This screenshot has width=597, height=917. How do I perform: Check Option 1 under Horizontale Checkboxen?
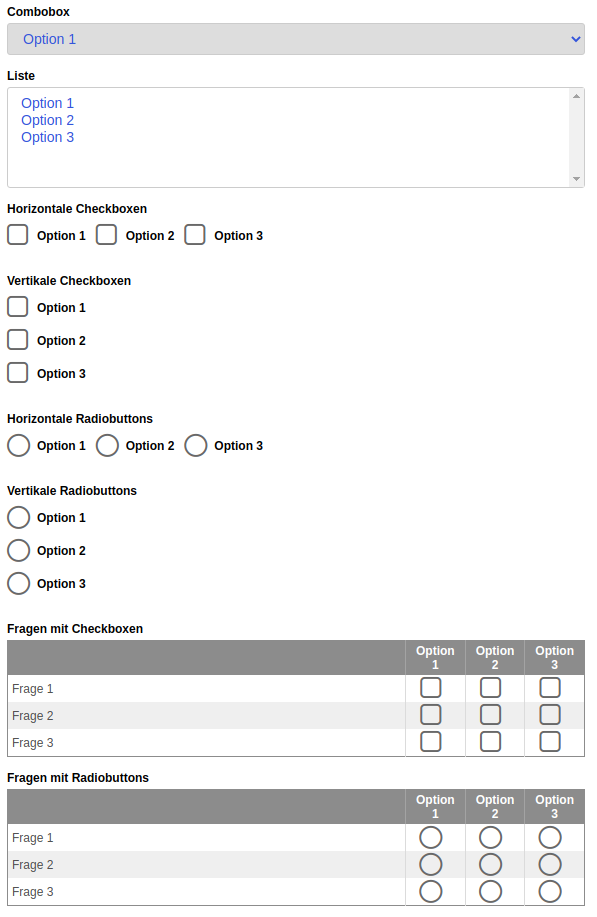click(18, 235)
